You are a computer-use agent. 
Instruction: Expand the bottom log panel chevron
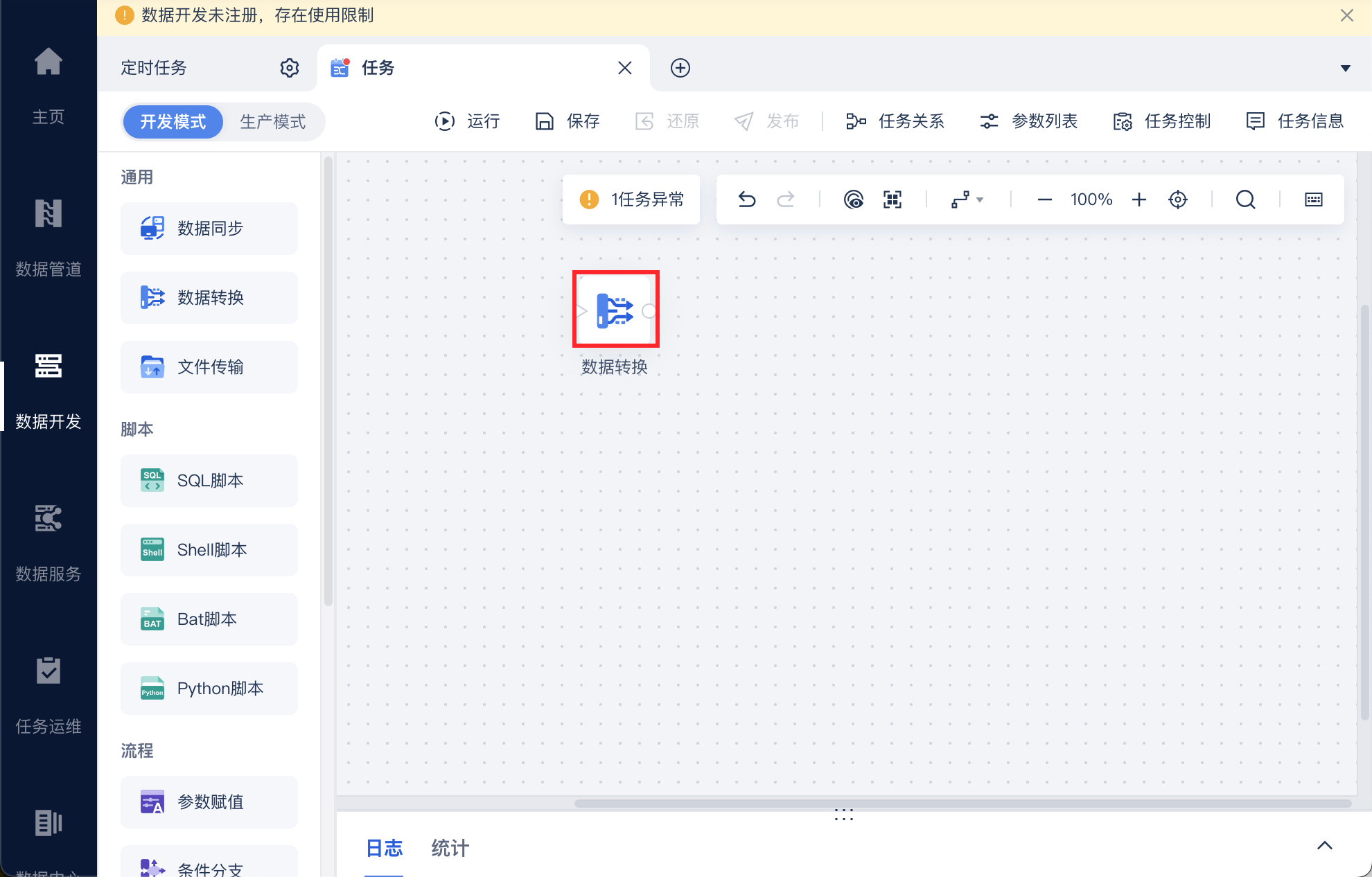point(1324,845)
